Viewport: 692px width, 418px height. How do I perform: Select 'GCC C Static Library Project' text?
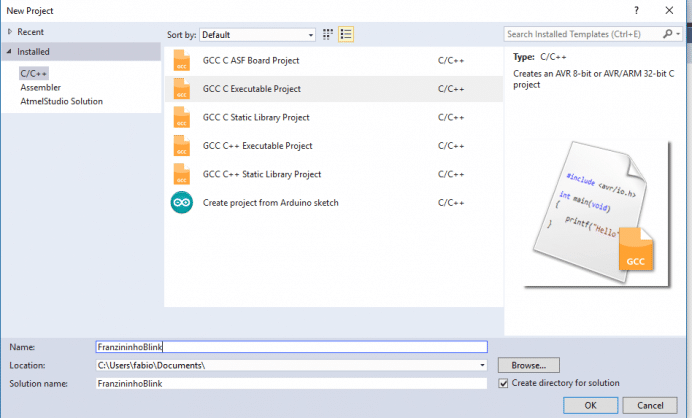[x=256, y=117]
